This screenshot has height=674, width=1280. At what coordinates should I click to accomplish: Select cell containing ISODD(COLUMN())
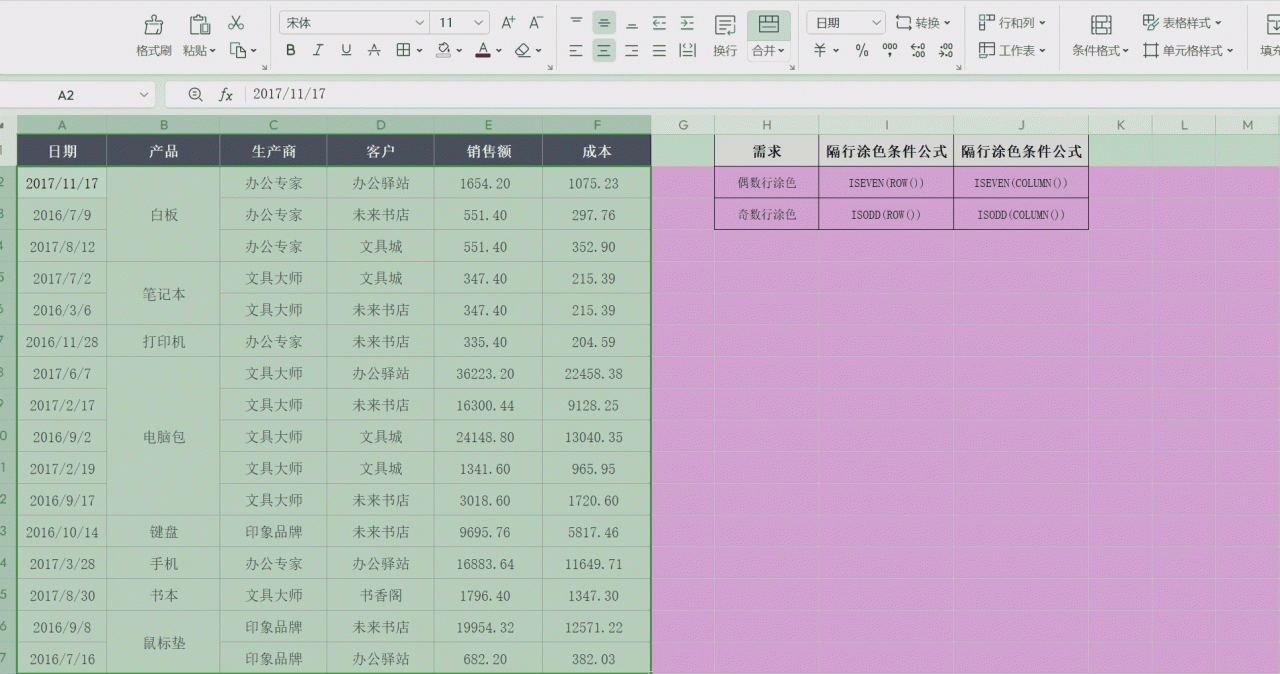click(1021, 214)
